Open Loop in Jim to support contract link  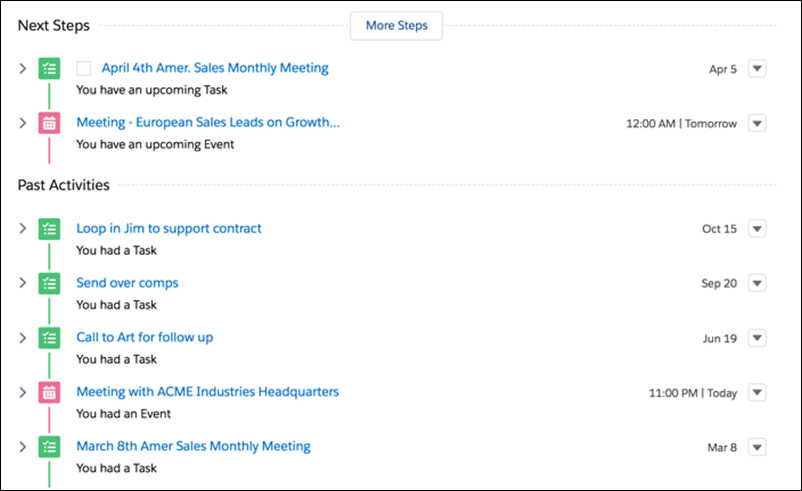169,229
